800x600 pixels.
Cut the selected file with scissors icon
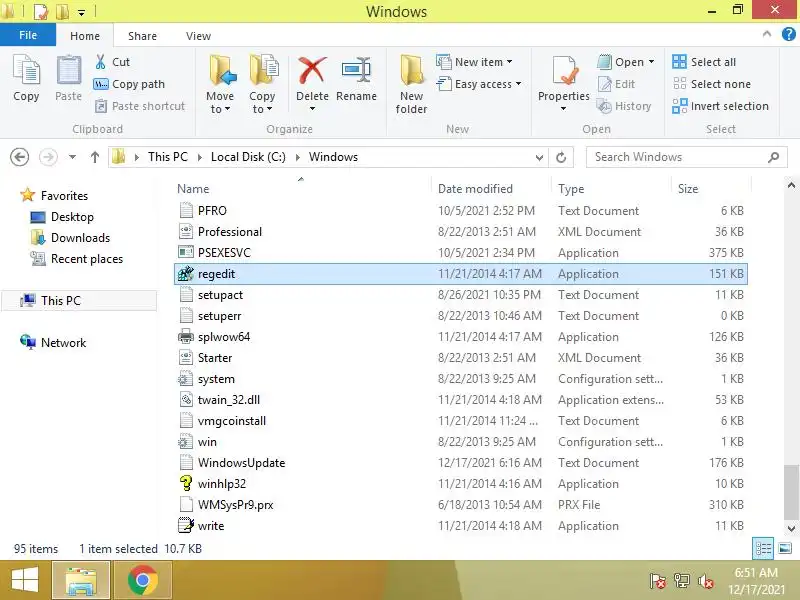coord(113,62)
